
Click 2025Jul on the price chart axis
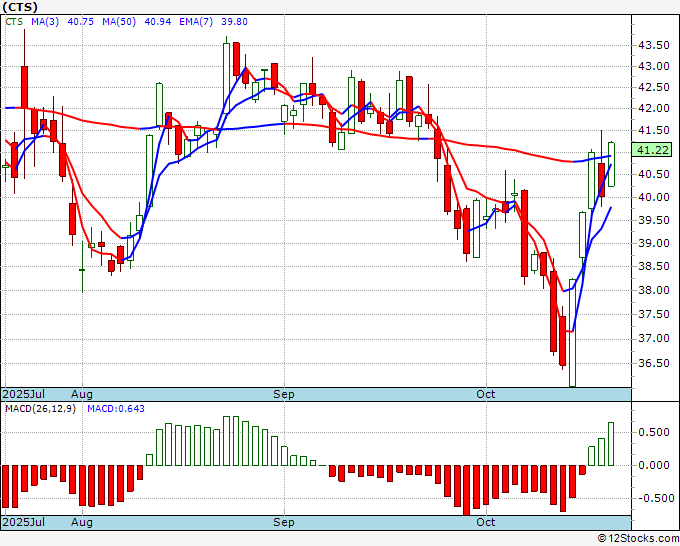(x=24, y=394)
